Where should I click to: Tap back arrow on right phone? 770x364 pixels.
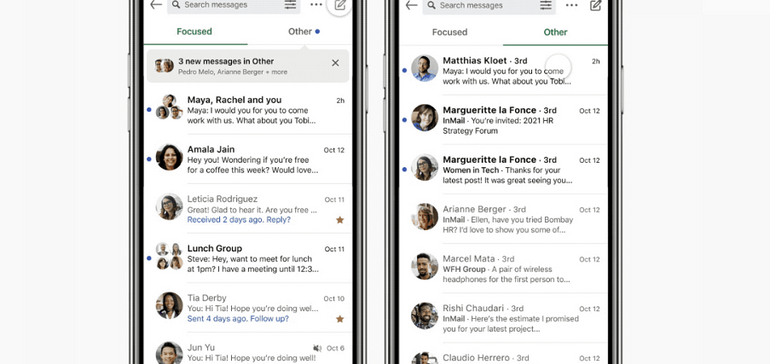(411, 5)
